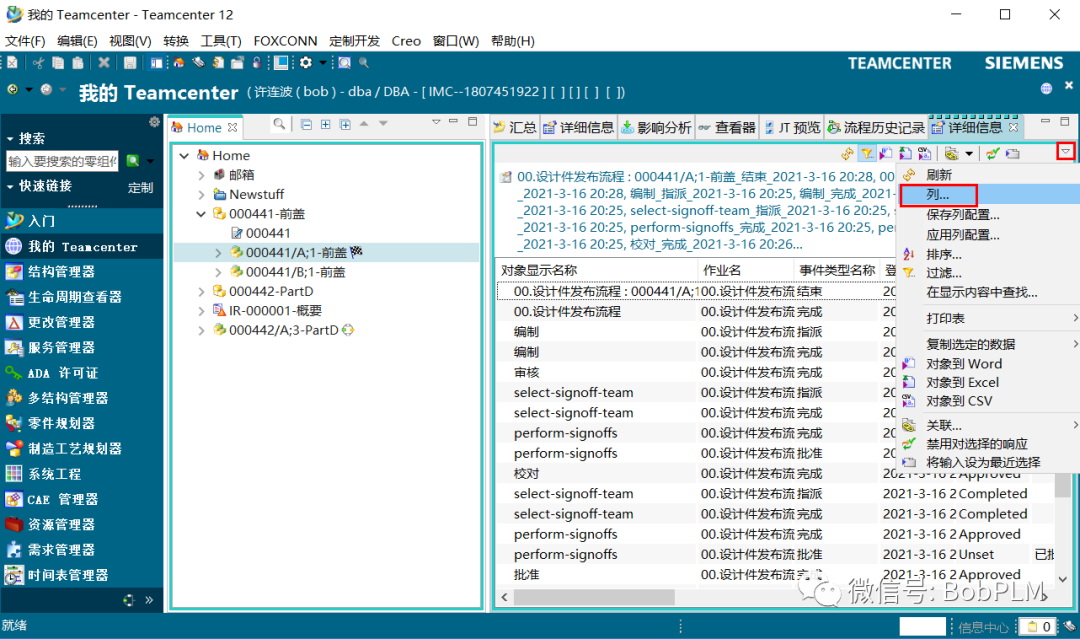Click the 制造工艺规划器 sidebar icon
The height and width of the screenshot is (639, 1080).
coord(14,449)
